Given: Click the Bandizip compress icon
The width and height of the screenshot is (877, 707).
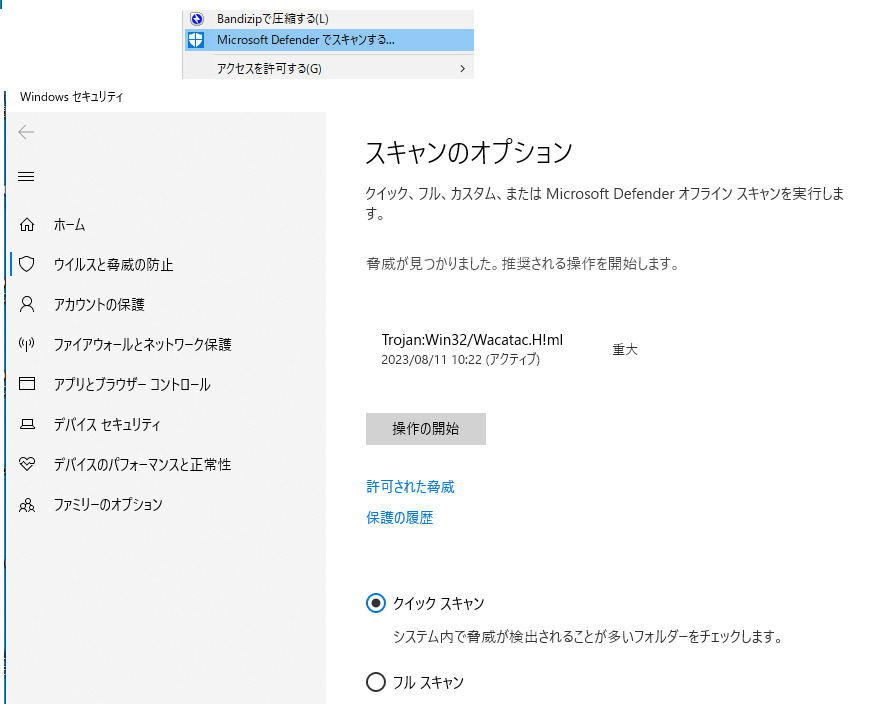Looking at the screenshot, I should (x=196, y=19).
